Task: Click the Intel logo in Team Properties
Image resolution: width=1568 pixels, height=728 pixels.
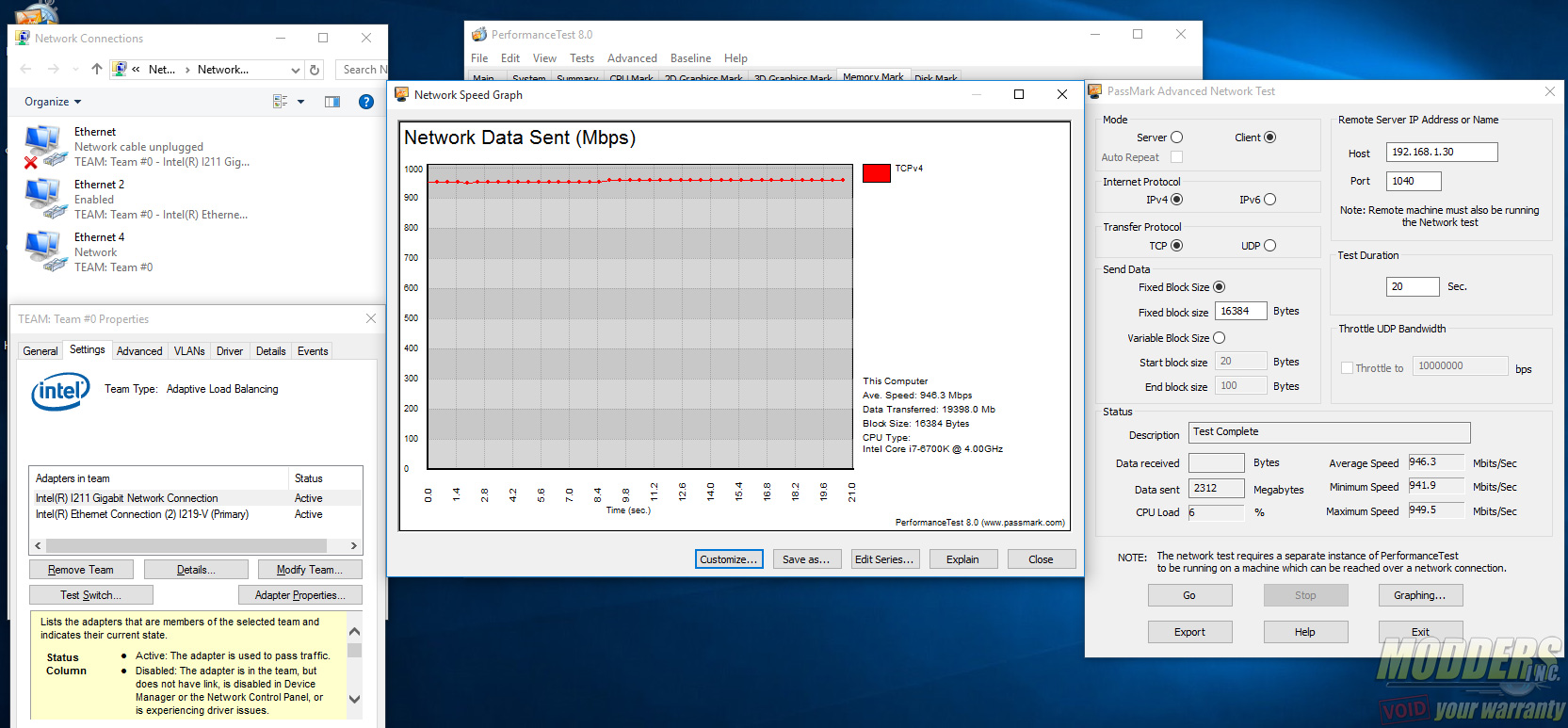Action: [60, 391]
